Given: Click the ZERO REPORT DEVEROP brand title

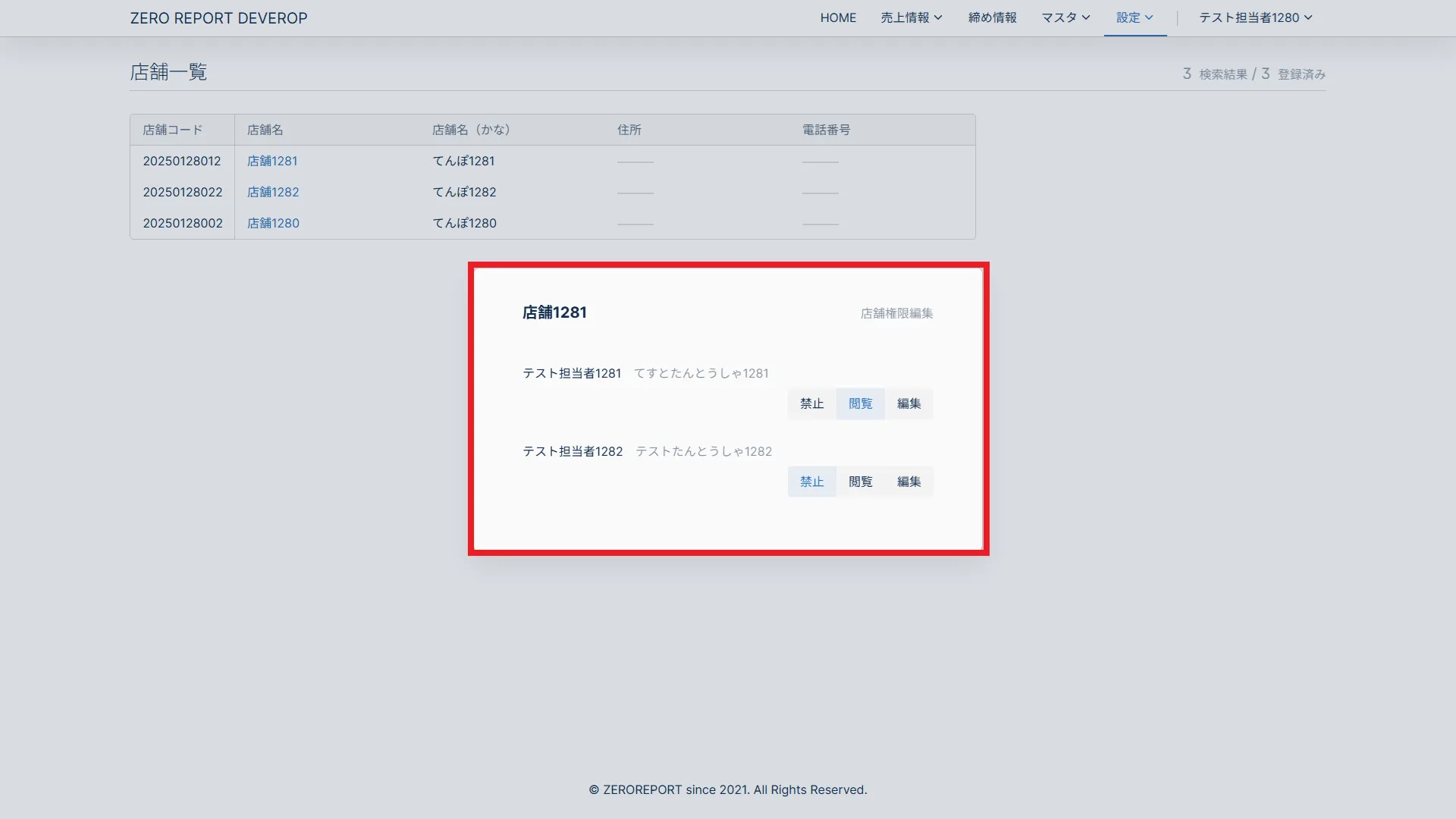Looking at the screenshot, I should pos(218,18).
